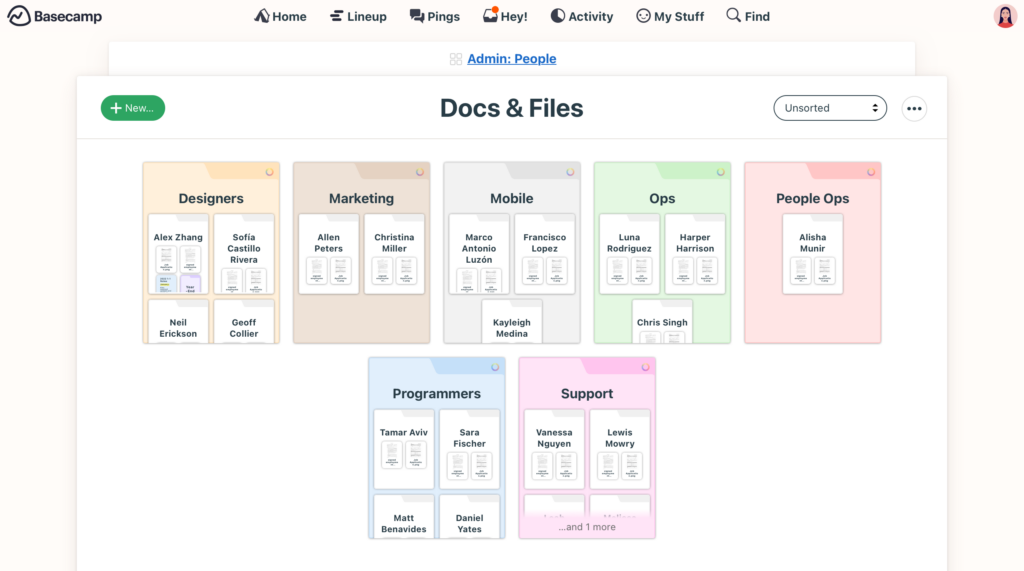This screenshot has height=571, width=1024.
Task: Open the Hey! notifications menu
Action: point(505,16)
